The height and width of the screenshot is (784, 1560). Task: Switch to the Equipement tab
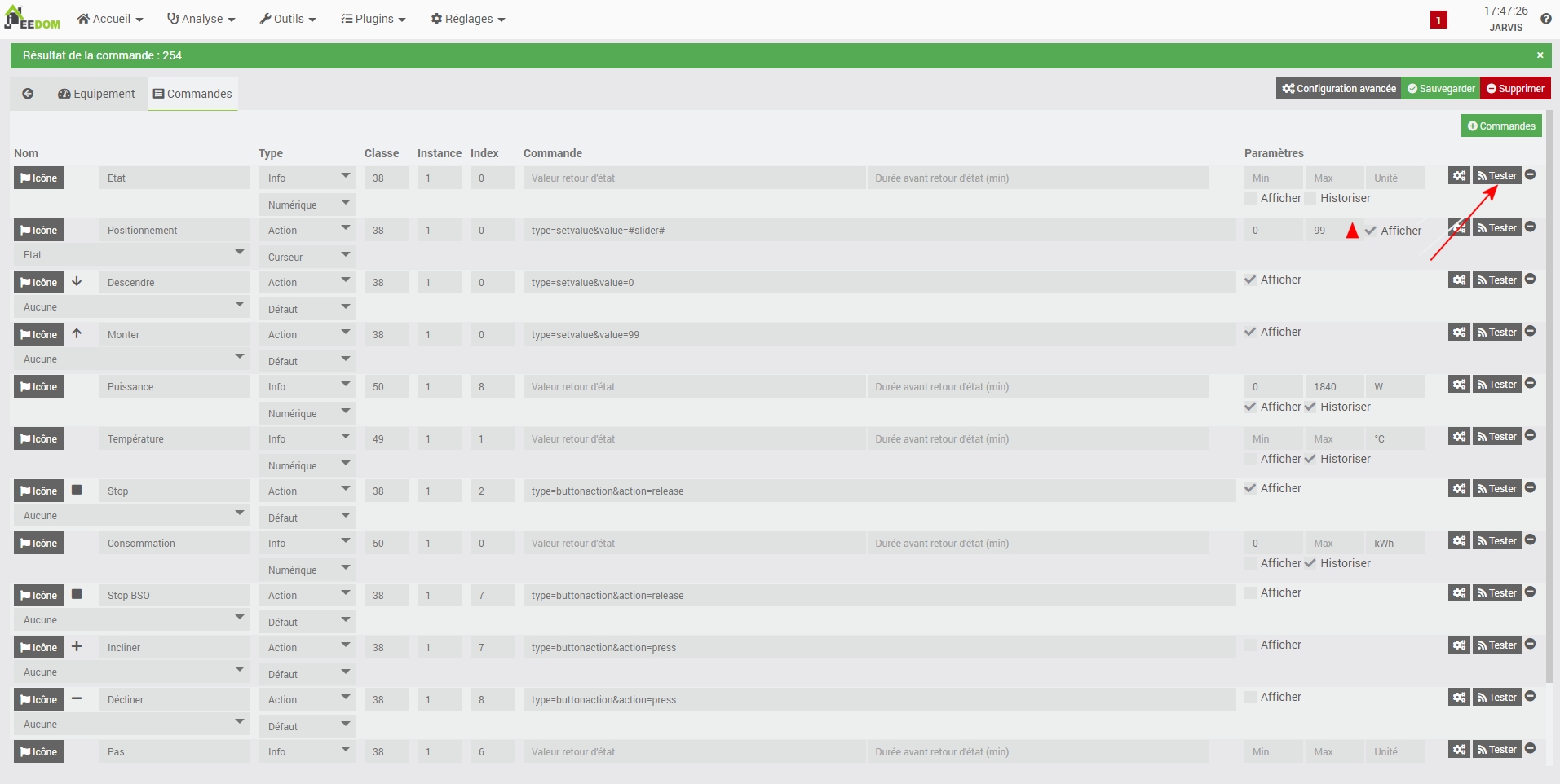click(x=96, y=94)
